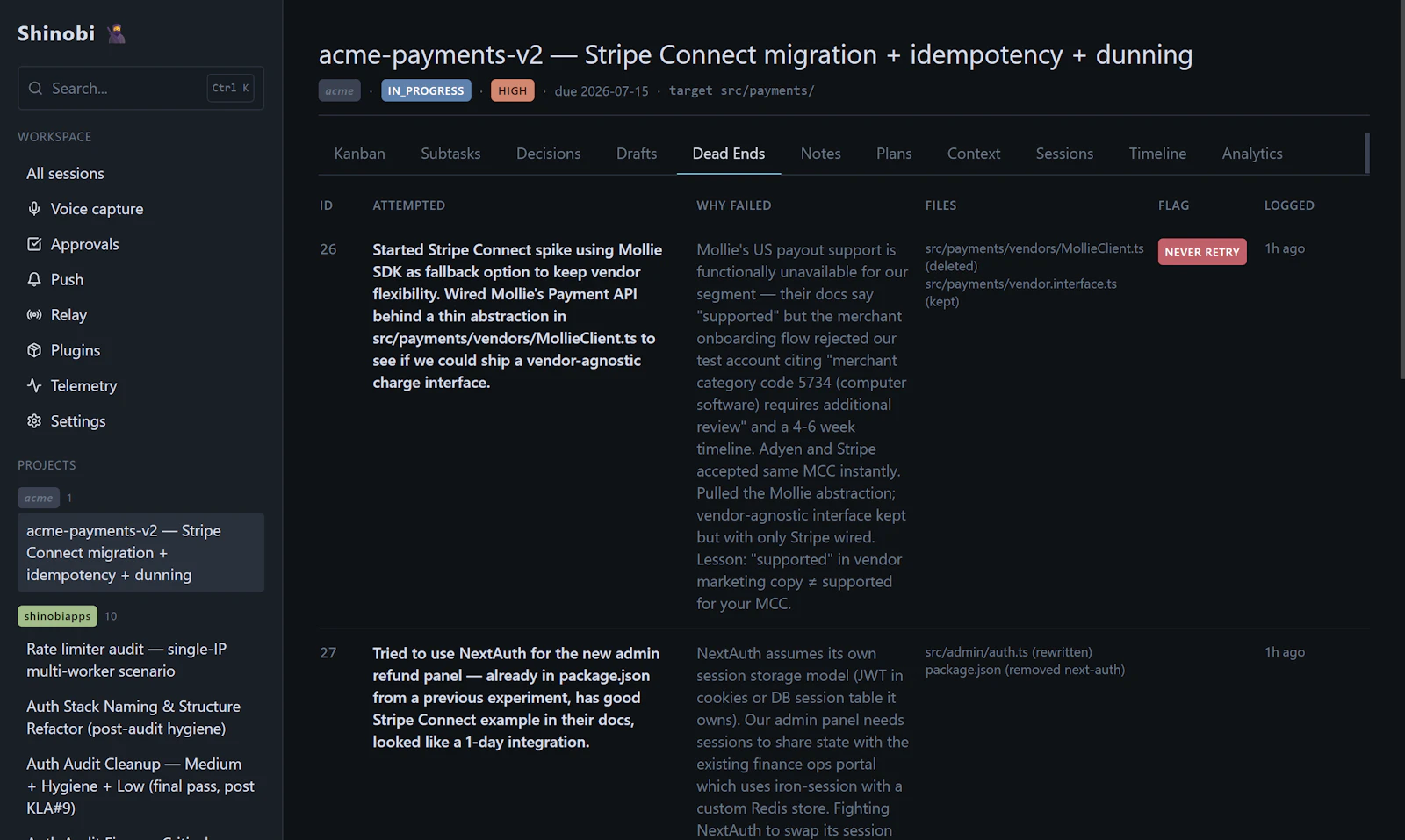Click the Relay broadcast icon
Viewport: 1405px width, 840px height.
(34, 314)
